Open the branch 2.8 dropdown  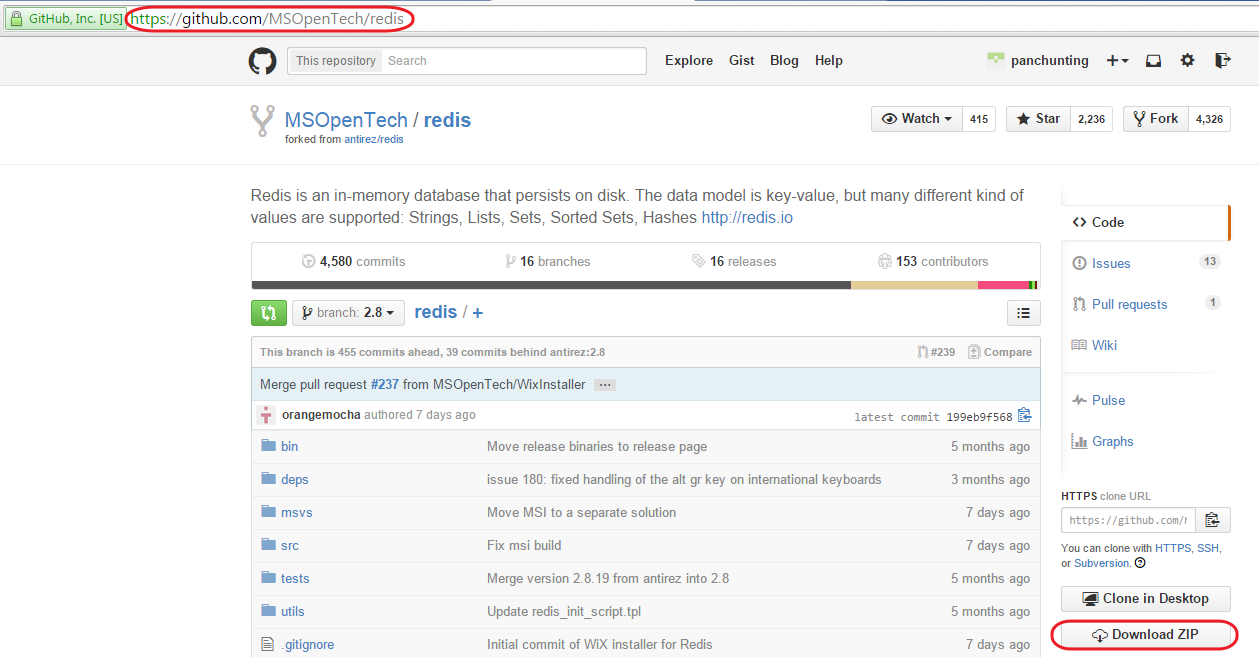coord(348,313)
